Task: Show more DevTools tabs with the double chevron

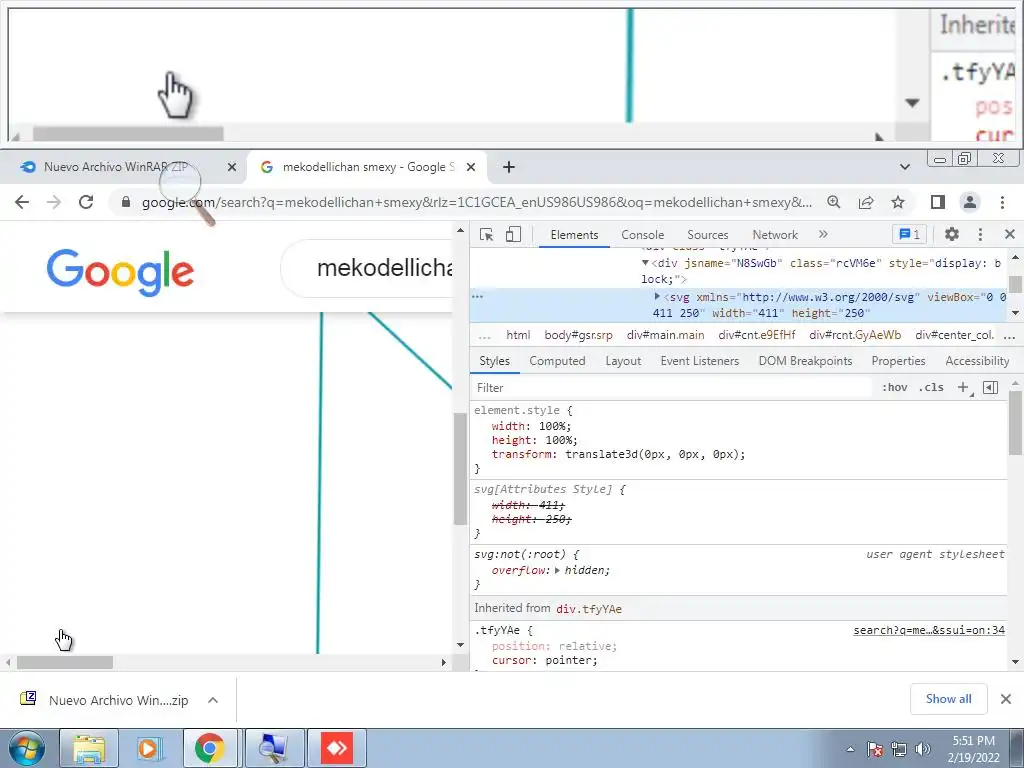Action: [823, 234]
